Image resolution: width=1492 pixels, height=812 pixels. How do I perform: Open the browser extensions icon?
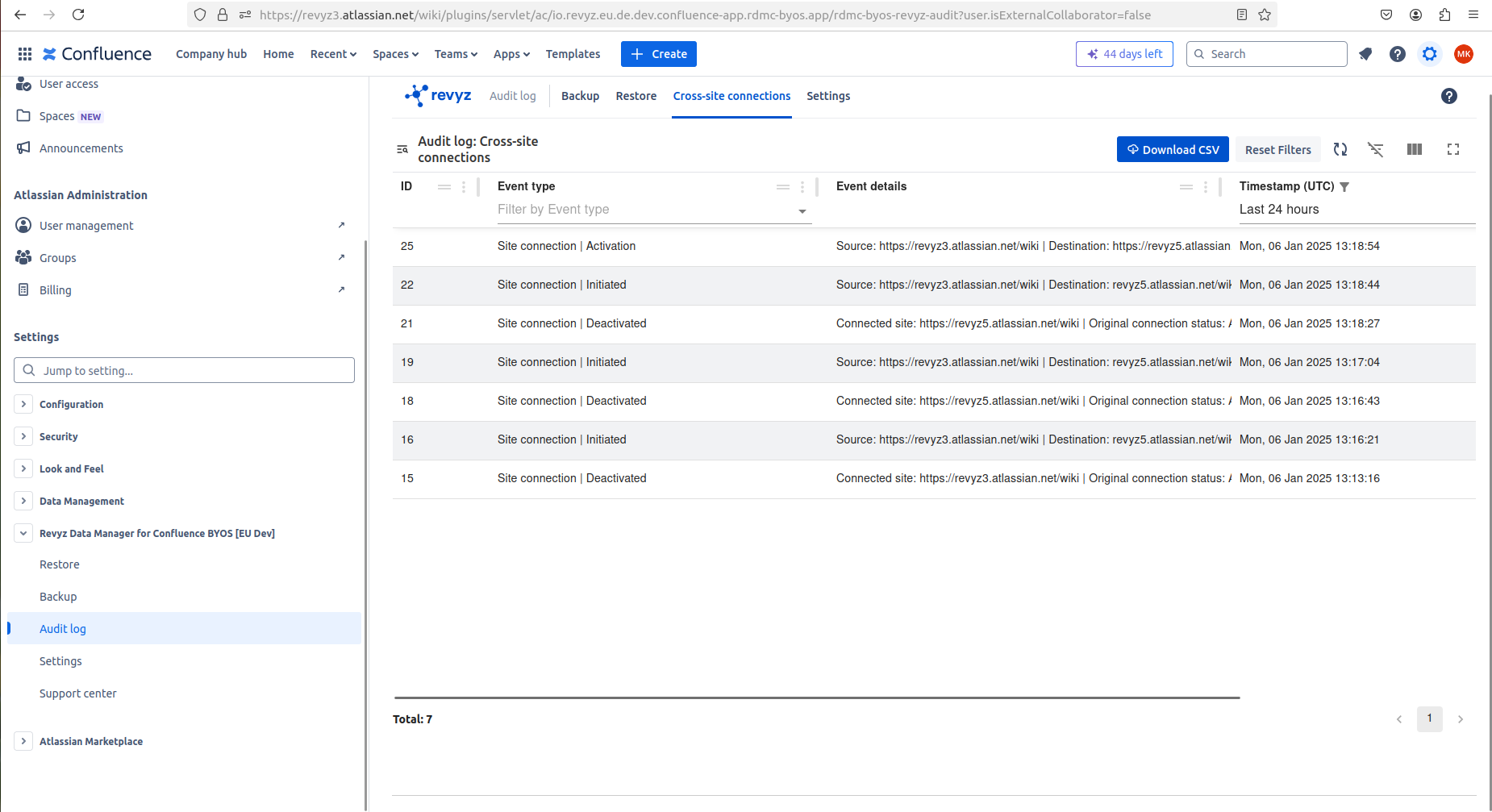[1444, 15]
